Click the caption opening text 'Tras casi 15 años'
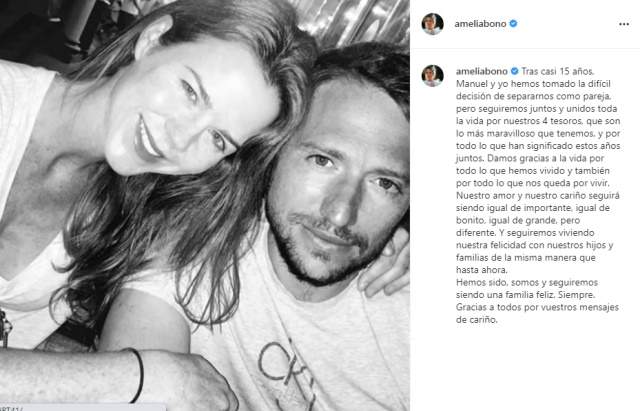 tap(558, 71)
